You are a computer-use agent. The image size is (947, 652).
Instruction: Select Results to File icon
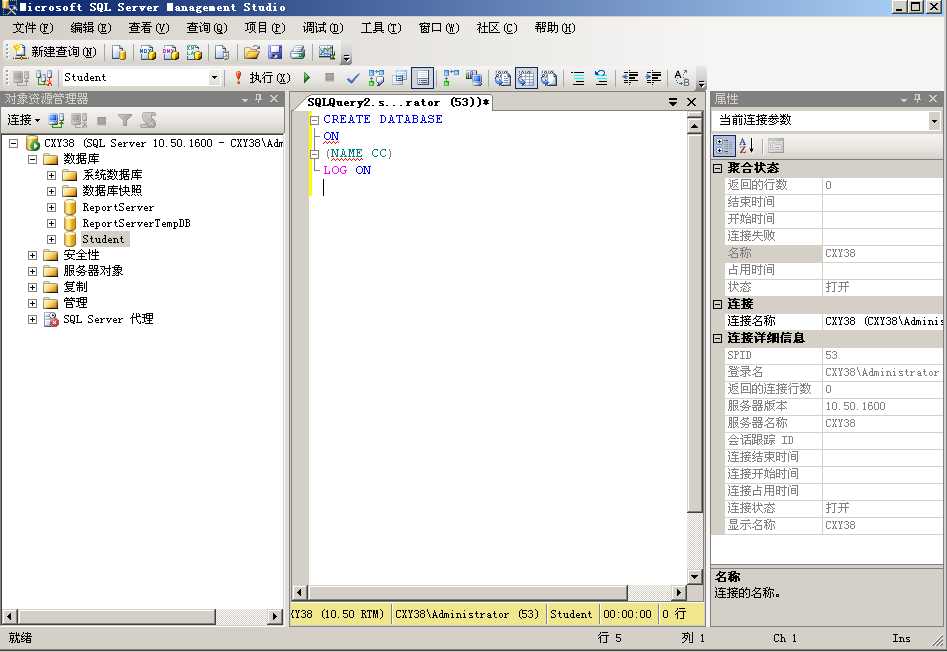click(x=548, y=77)
